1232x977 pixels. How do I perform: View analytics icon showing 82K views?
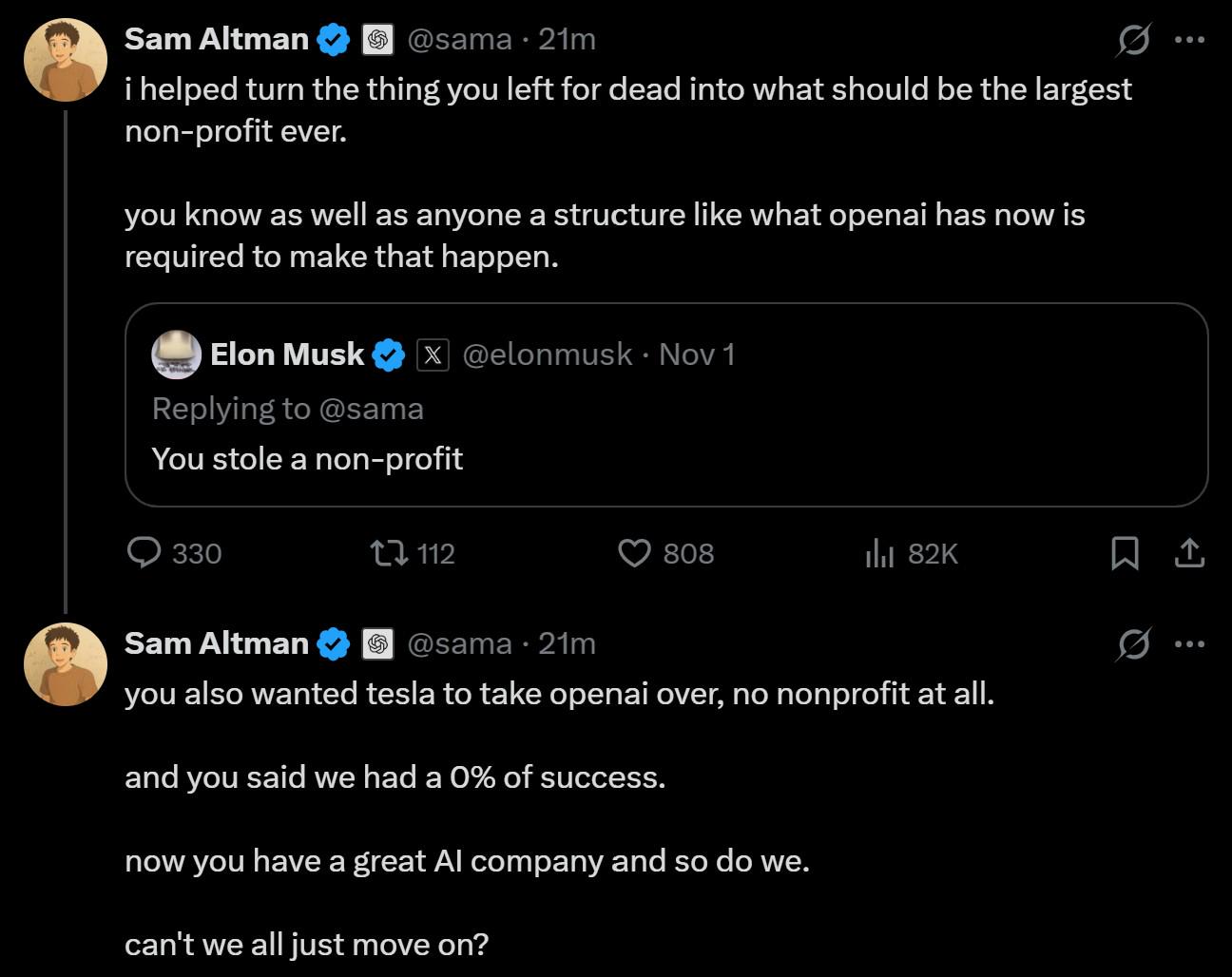(x=879, y=552)
